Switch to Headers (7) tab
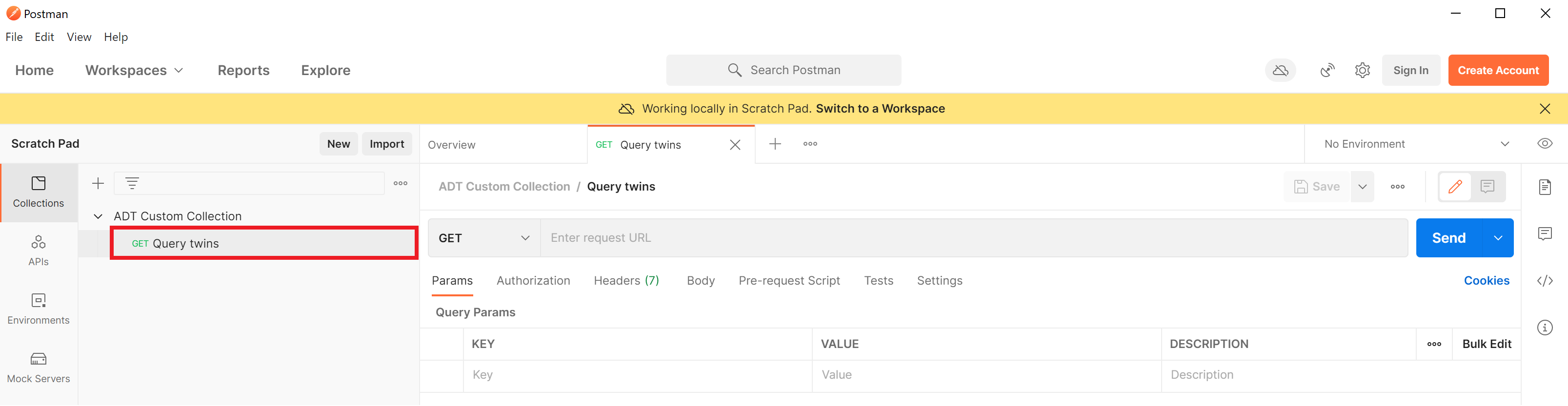Screen dimensions: 1568x406 [x=626, y=281]
